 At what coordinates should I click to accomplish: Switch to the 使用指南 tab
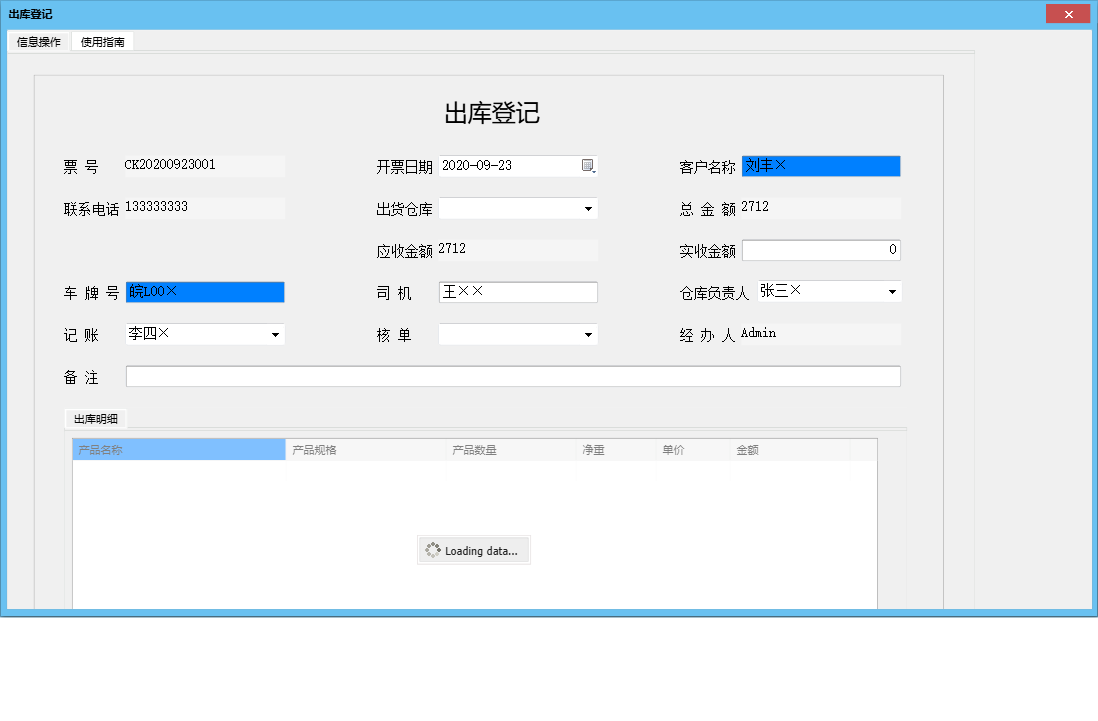pos(102,42)
